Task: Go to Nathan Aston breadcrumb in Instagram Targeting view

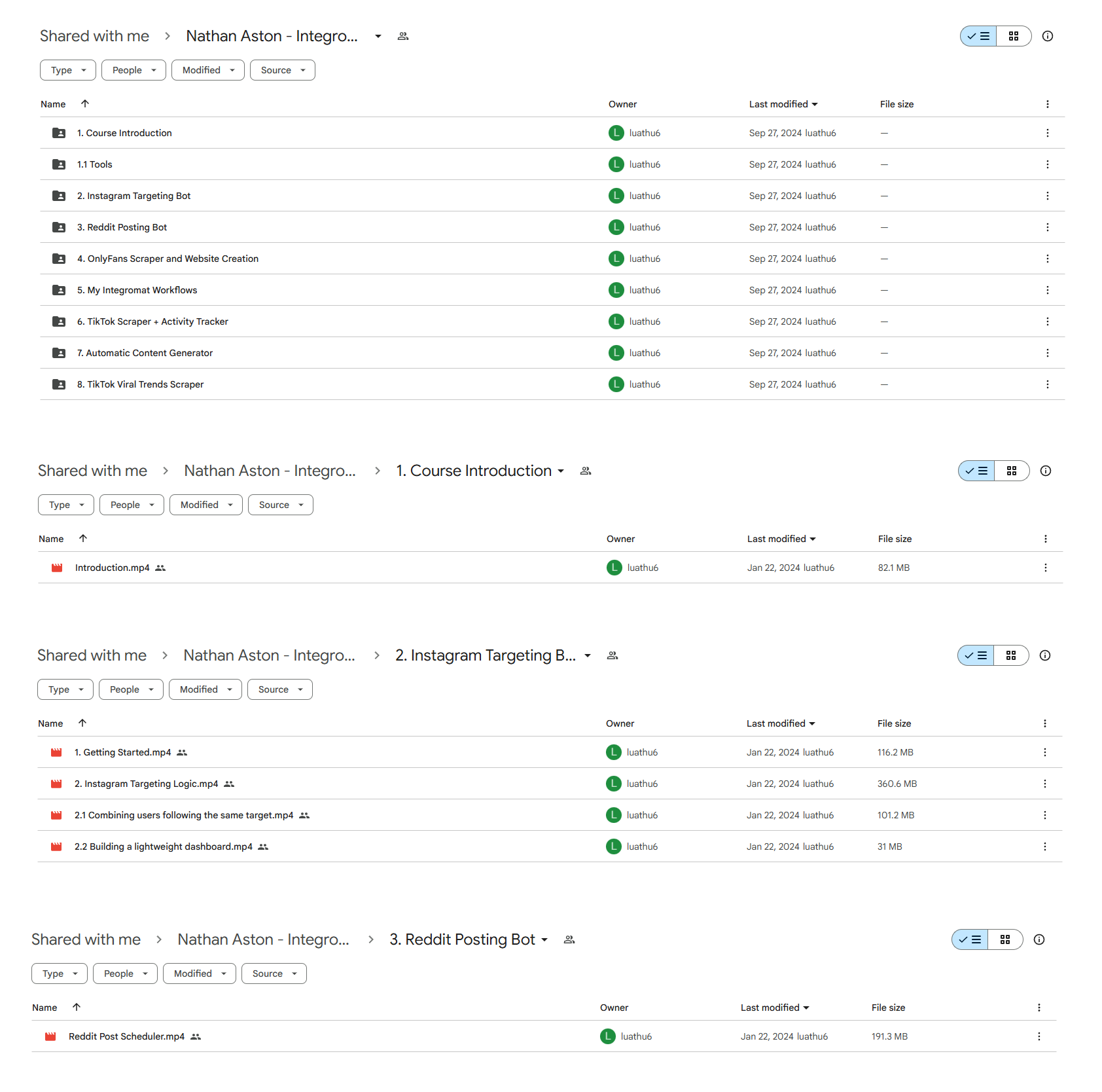Action: tap(269, 655)
